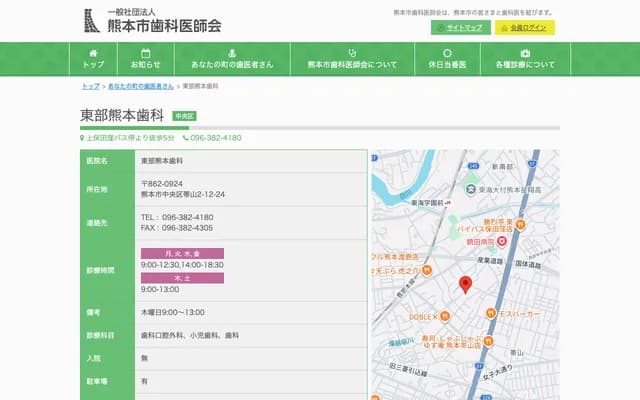Viewport: 640px width, 400px height.
Task: Click the 中央区 ward badge
Action: pos(184,116)
